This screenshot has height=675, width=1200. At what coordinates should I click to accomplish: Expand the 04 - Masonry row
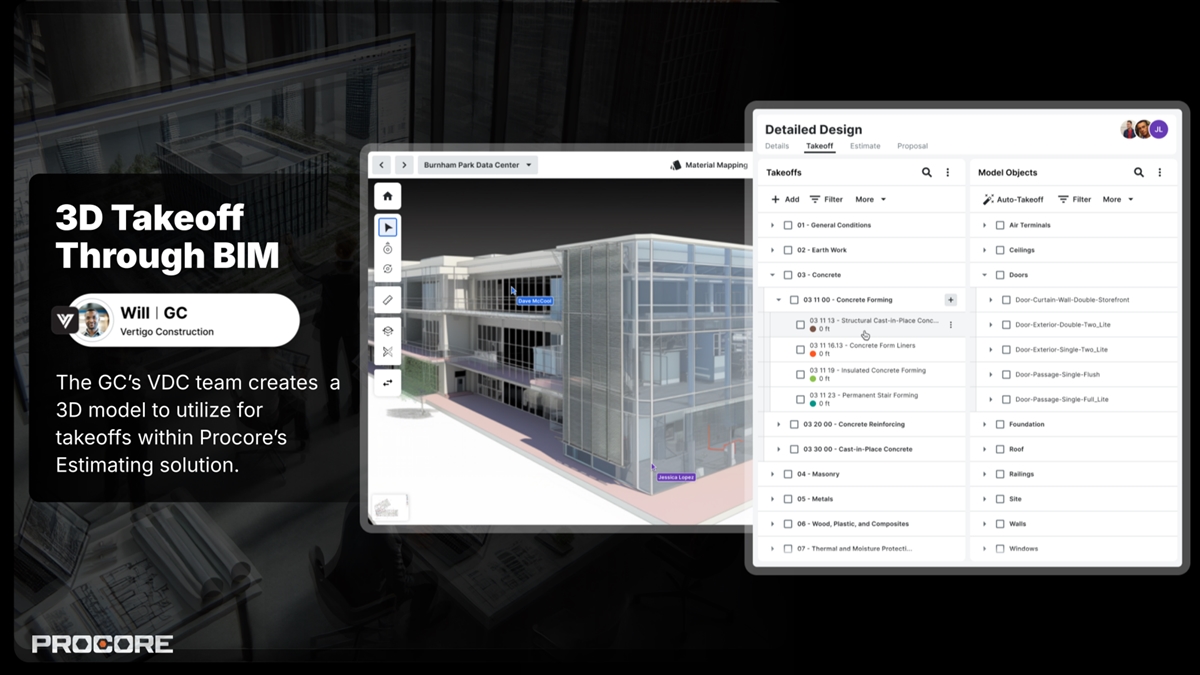773,474
